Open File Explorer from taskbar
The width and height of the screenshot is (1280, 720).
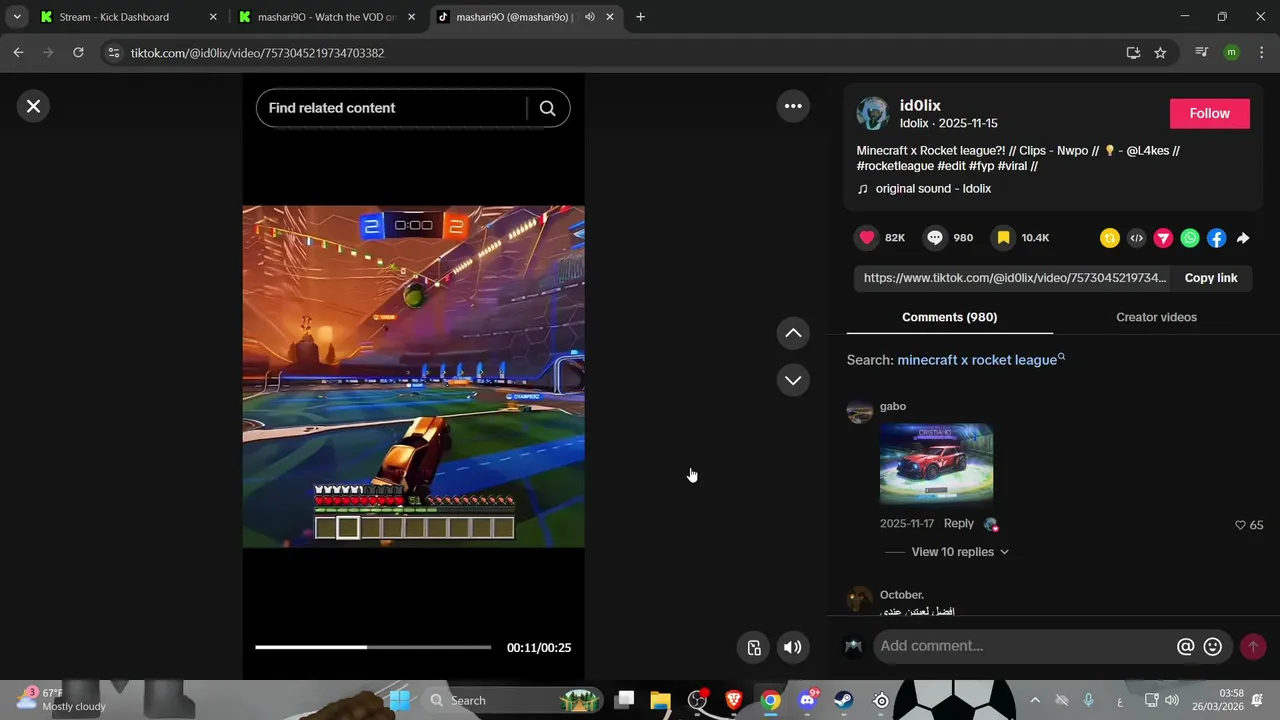[x=660, y=700]
